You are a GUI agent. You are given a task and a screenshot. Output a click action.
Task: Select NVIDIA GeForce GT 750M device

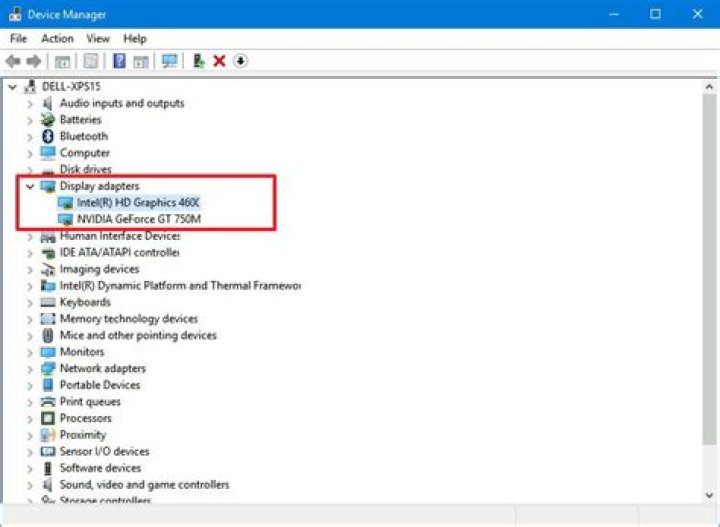[x=139, y=219]
